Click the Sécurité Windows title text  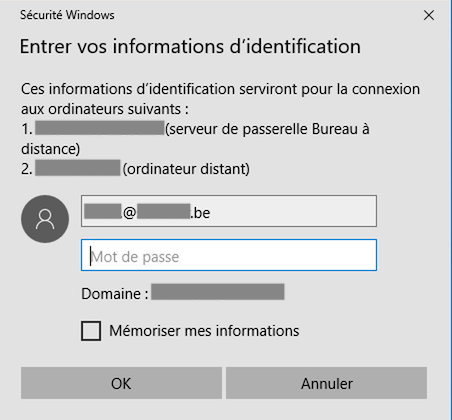[67, 15]
